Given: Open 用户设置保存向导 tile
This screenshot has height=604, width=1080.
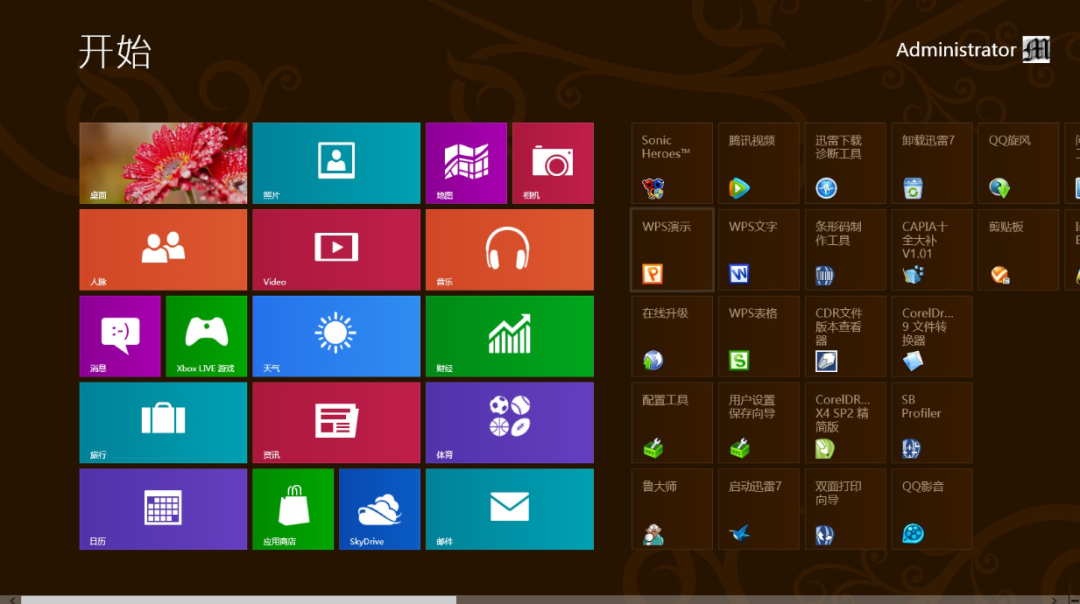Looking at the screenshot, I should click(759, 423).
